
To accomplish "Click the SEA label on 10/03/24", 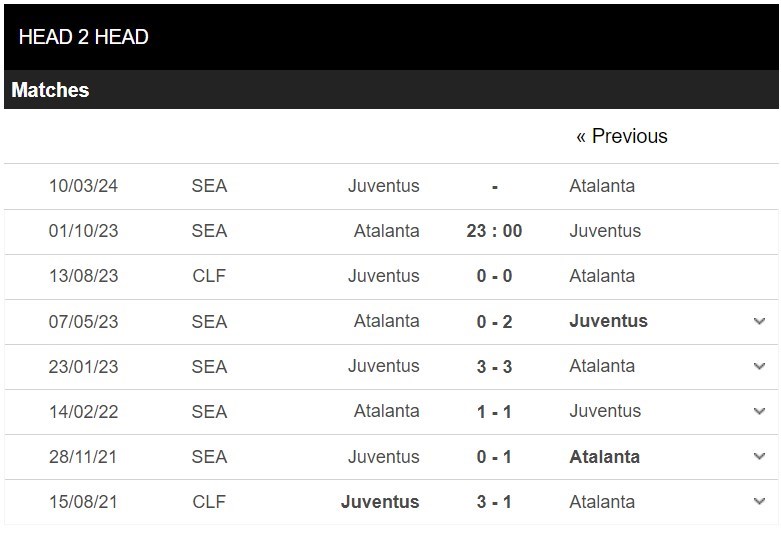I will click(x=209, y=186).
